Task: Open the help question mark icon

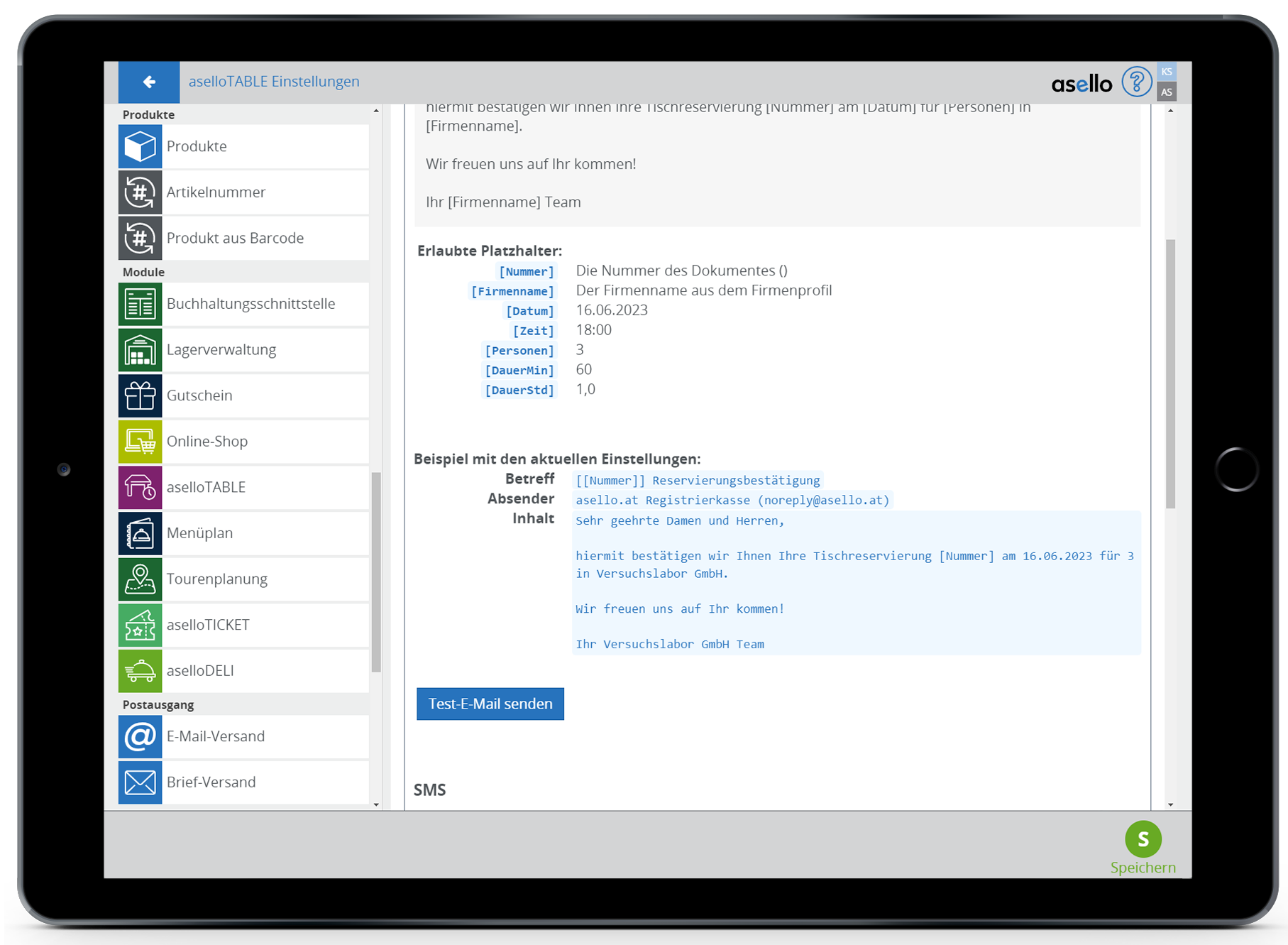Action: click(1135, 82)
